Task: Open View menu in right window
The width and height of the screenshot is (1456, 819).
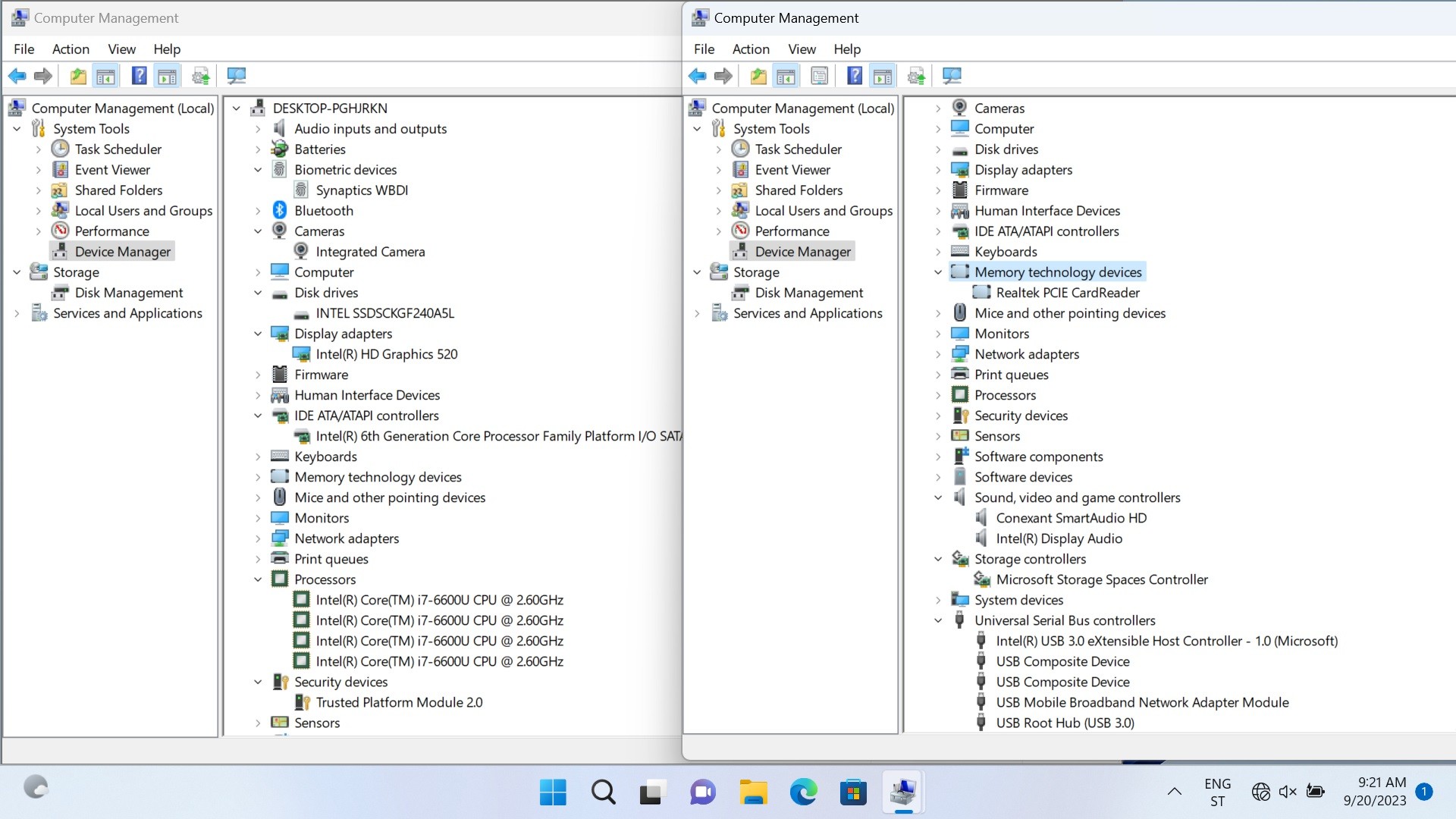Action: tap(802, 49)
